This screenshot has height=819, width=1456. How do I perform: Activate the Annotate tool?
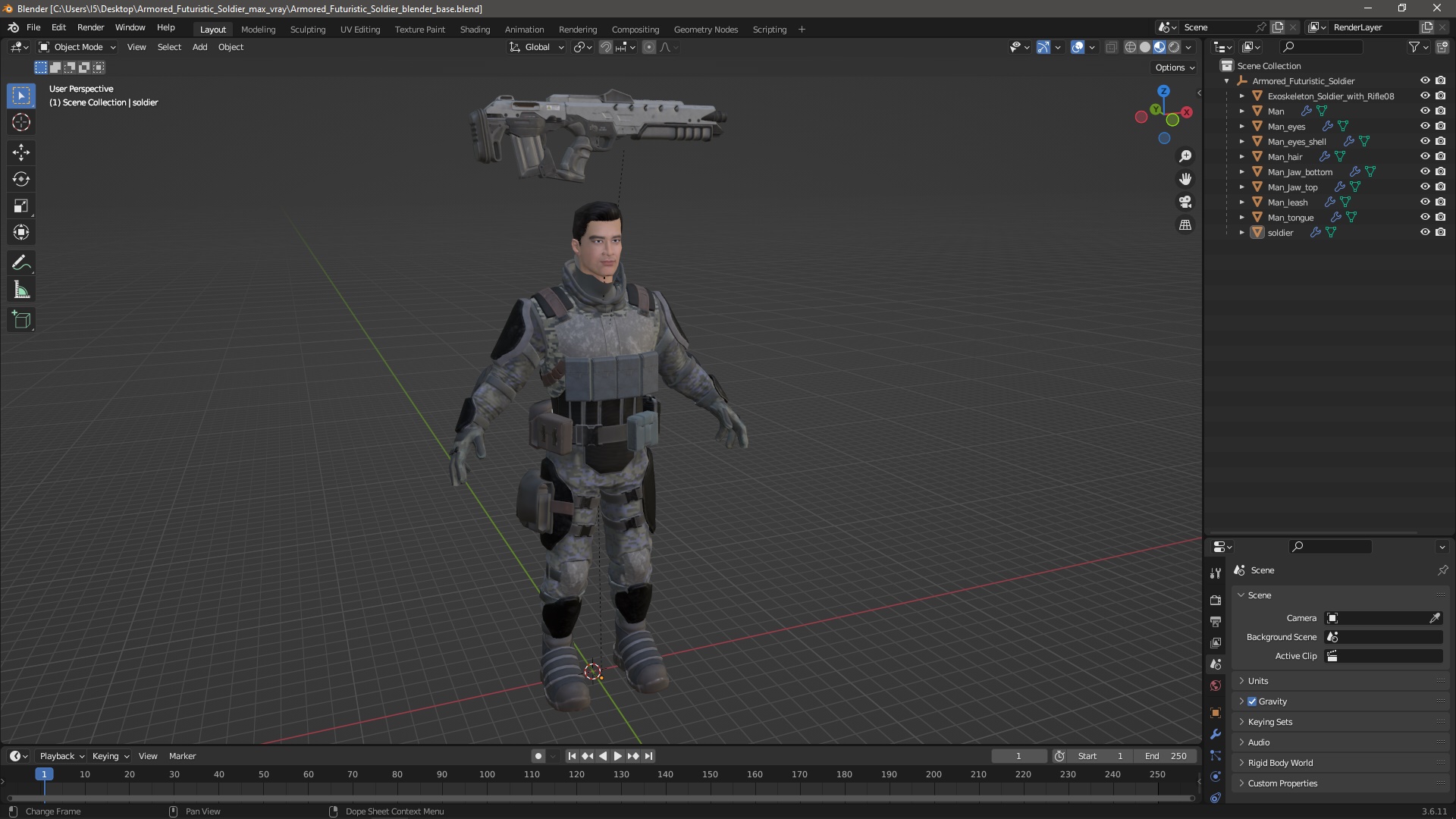coord(20,263)
